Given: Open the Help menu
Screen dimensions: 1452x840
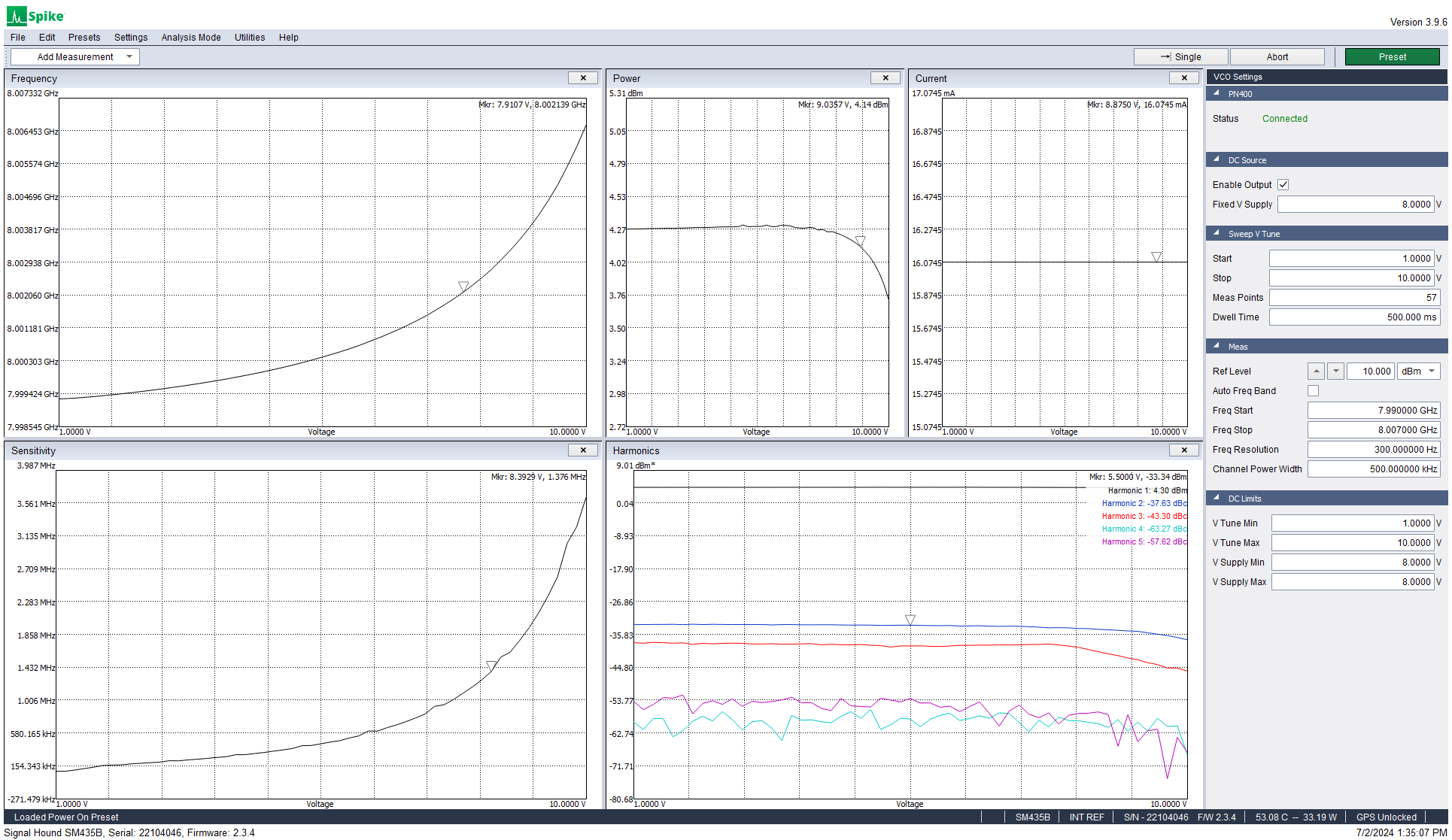Looking at the screenshot, I should (289, 38).
